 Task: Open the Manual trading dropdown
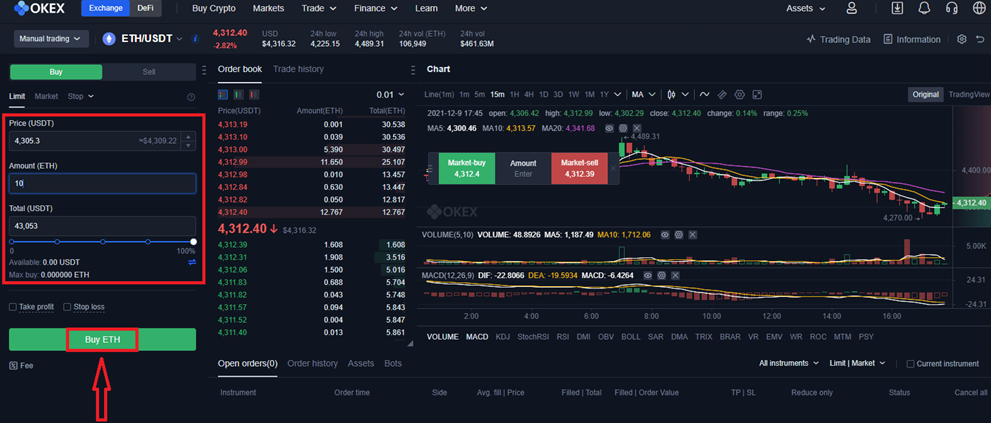click(x=51, y=39)
